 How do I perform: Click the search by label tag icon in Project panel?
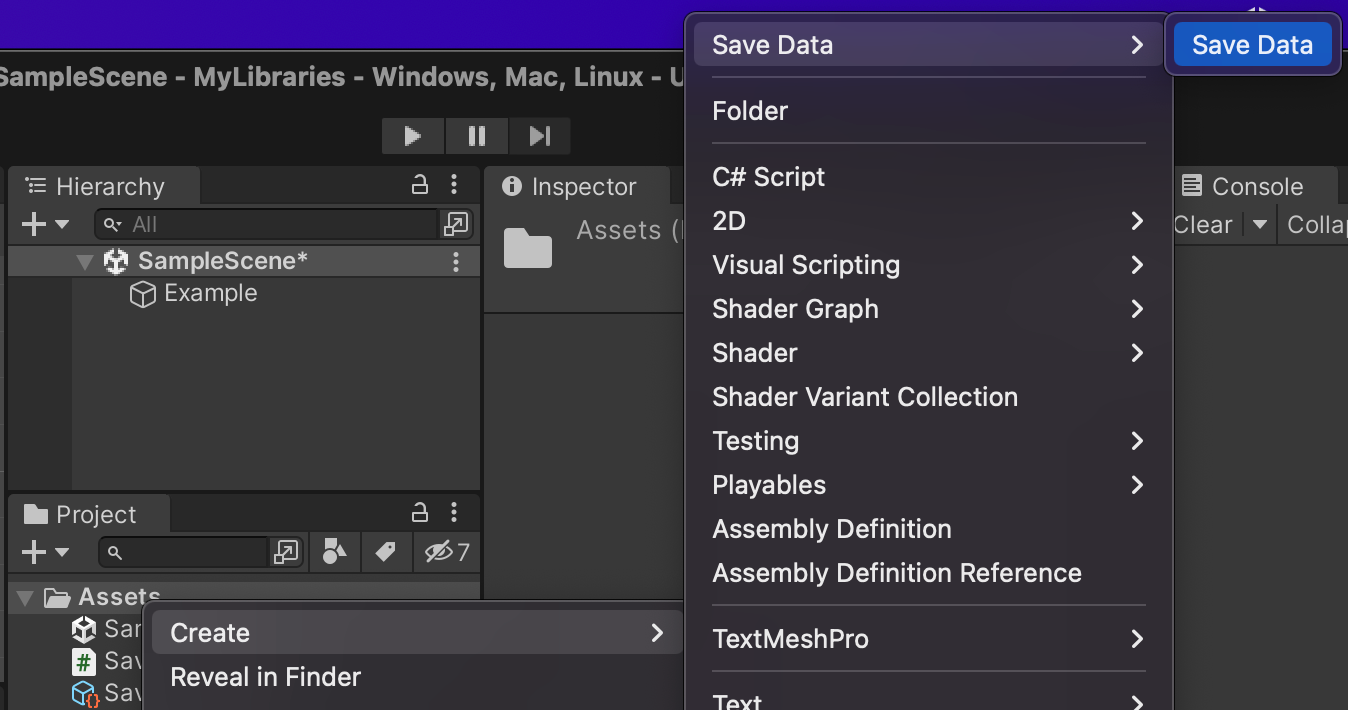point(386,552)
